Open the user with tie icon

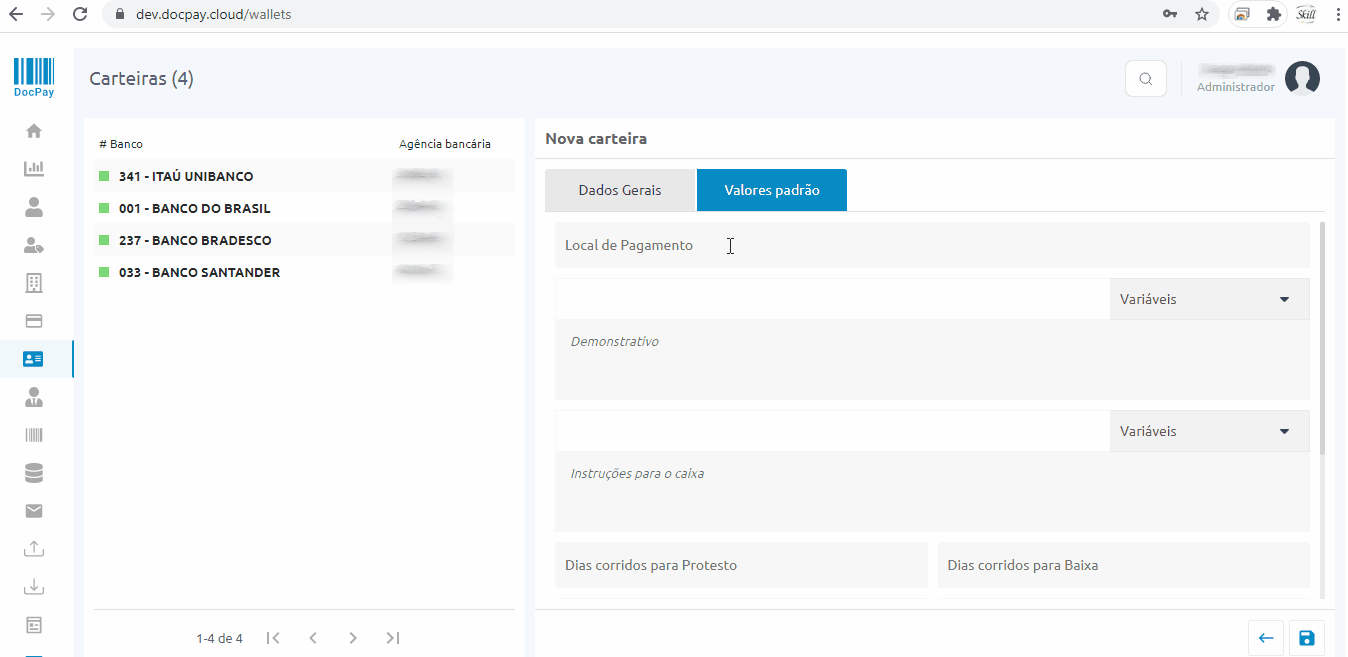[x=34, y=397]
